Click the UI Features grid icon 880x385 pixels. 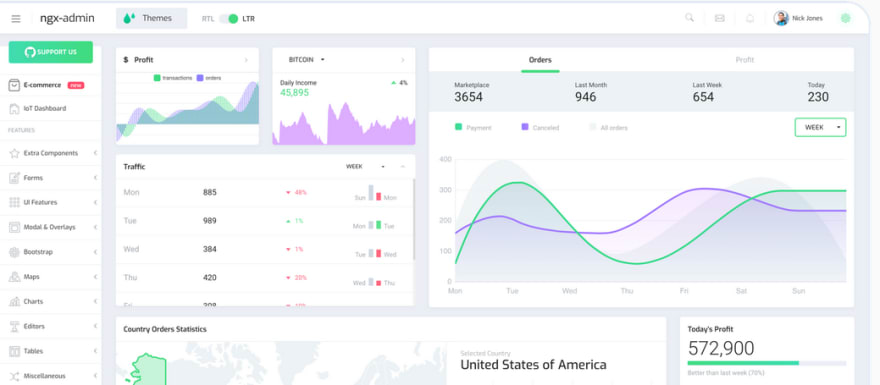(14, 203)
